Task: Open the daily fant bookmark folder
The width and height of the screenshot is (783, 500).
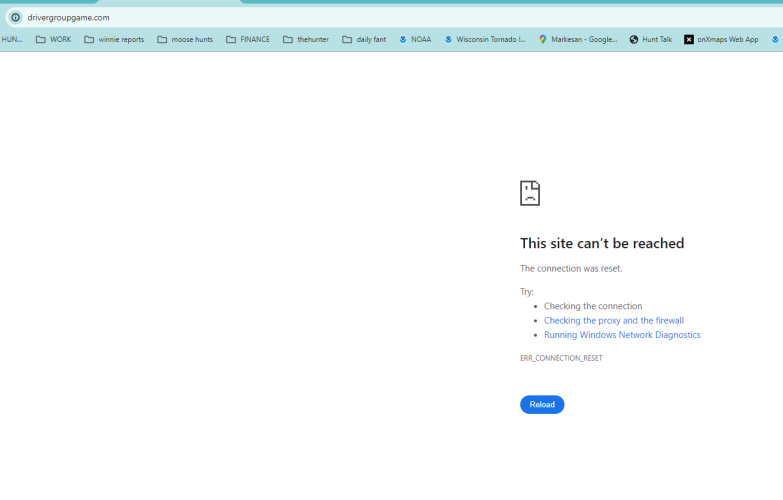Action: coord(364,39)
